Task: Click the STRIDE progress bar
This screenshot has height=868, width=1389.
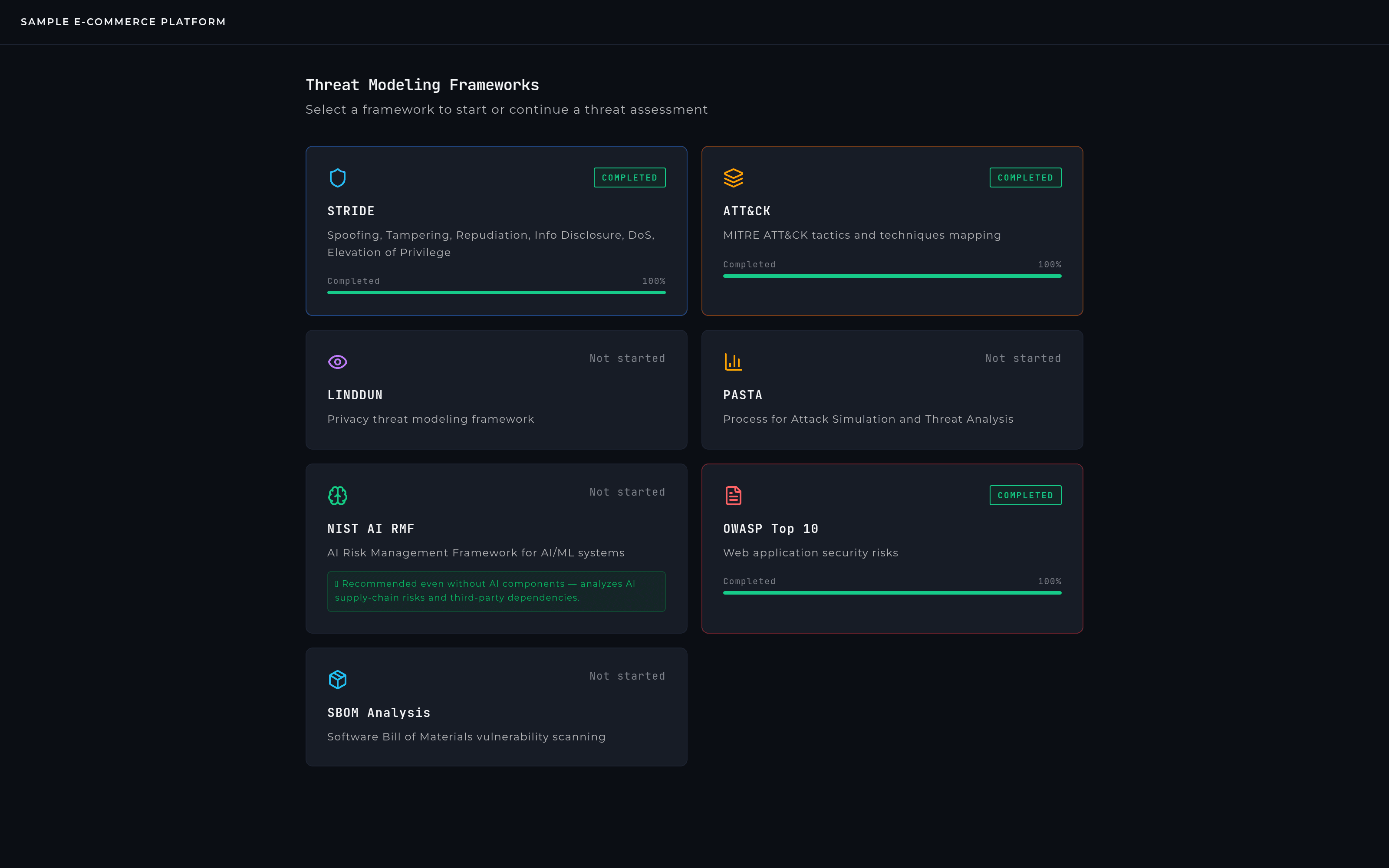Action: 497,293
